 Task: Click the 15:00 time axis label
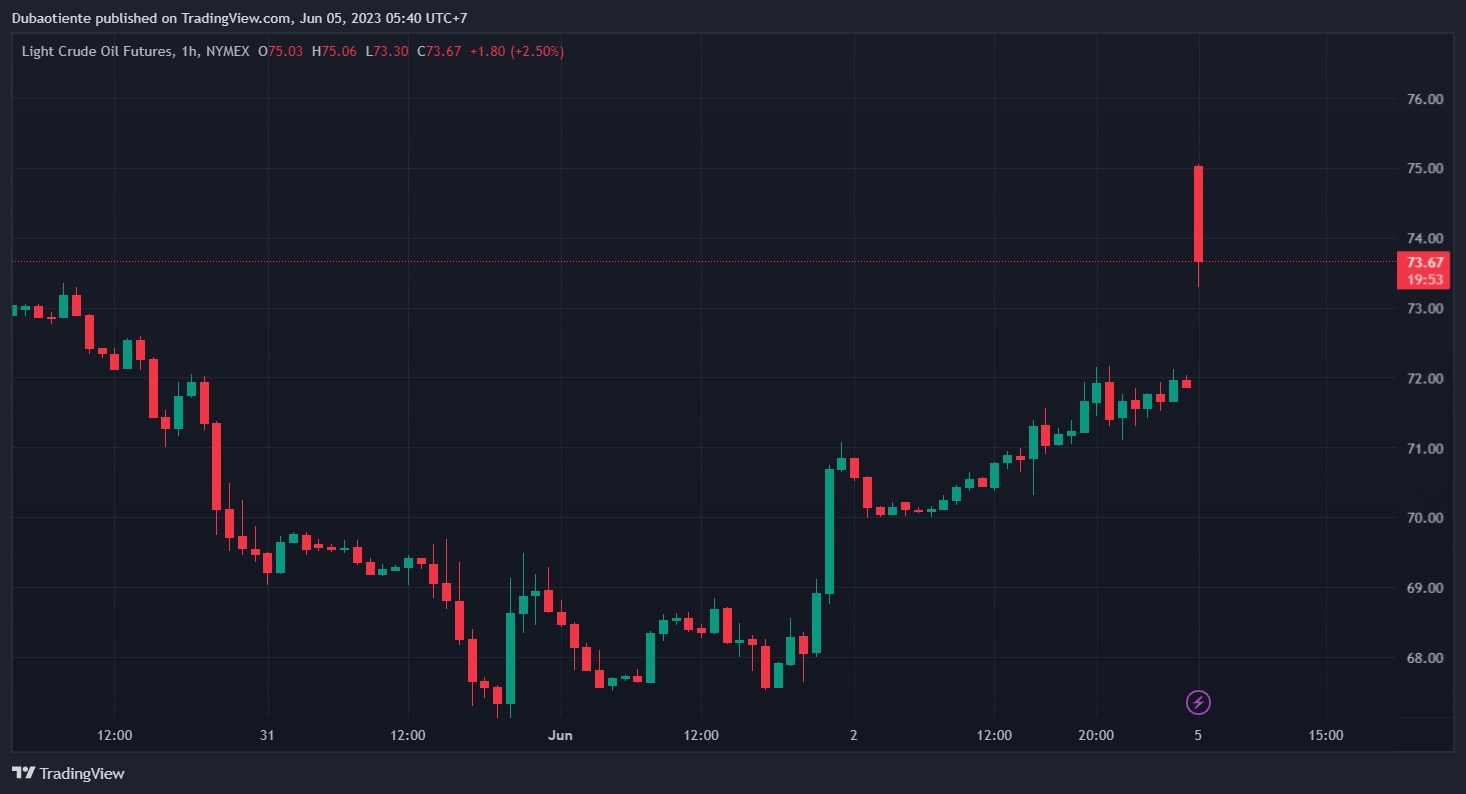pos(1325,735)
